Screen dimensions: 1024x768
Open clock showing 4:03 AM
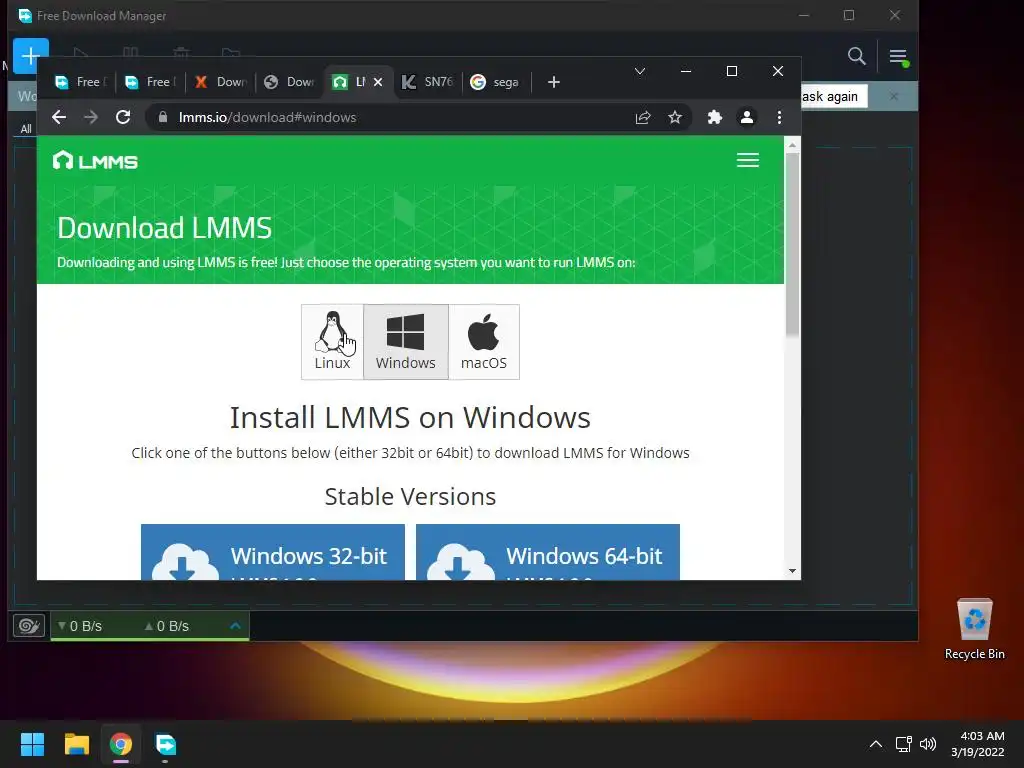point(978,744)
